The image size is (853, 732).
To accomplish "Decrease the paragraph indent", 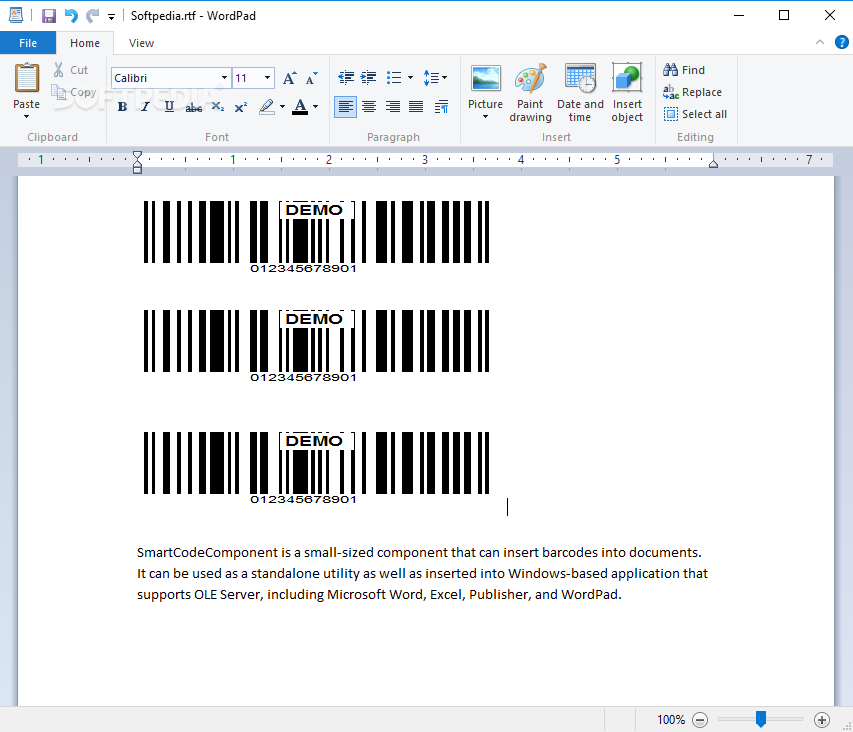I will click(x=346, y=78).
